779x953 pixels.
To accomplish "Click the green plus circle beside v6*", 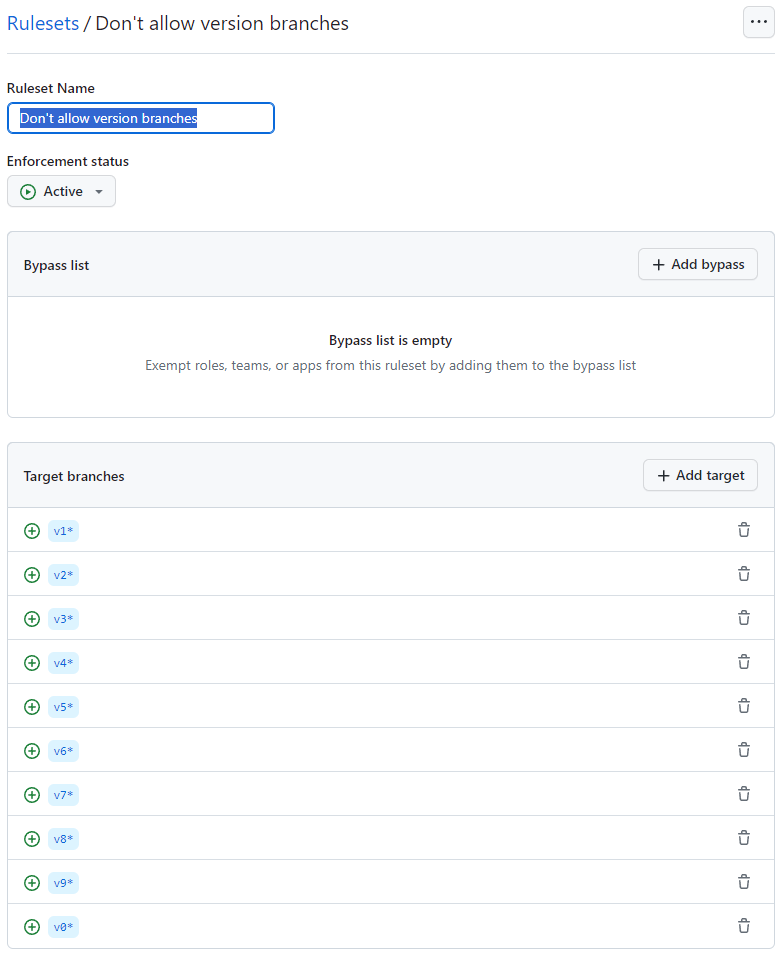I will click(32, 751).
